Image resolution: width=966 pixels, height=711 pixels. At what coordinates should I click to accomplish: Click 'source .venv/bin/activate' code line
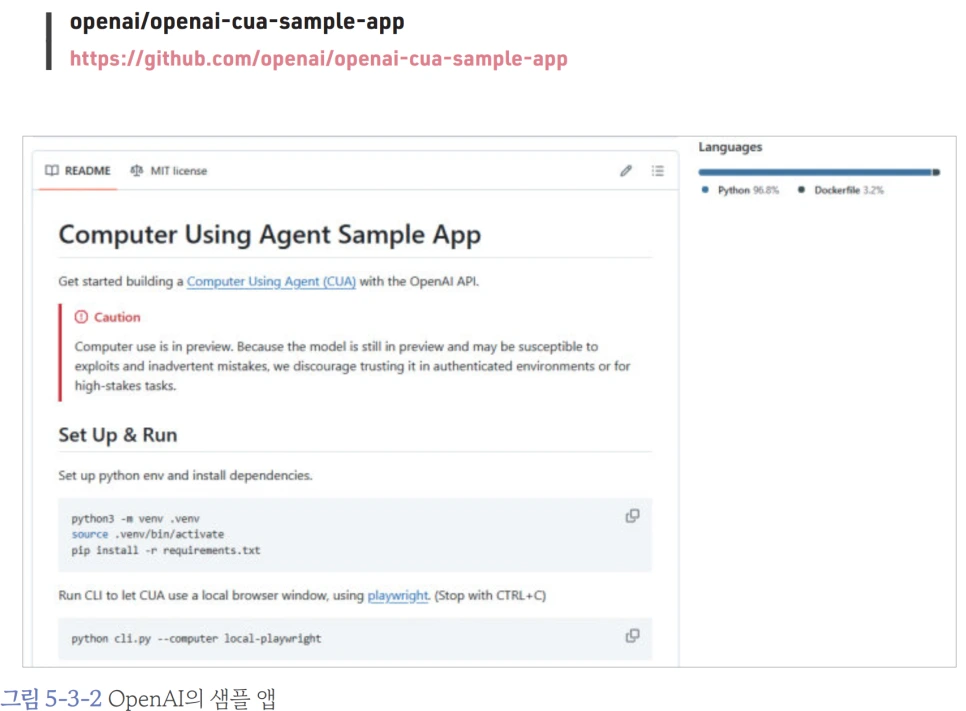click(148, 534)
